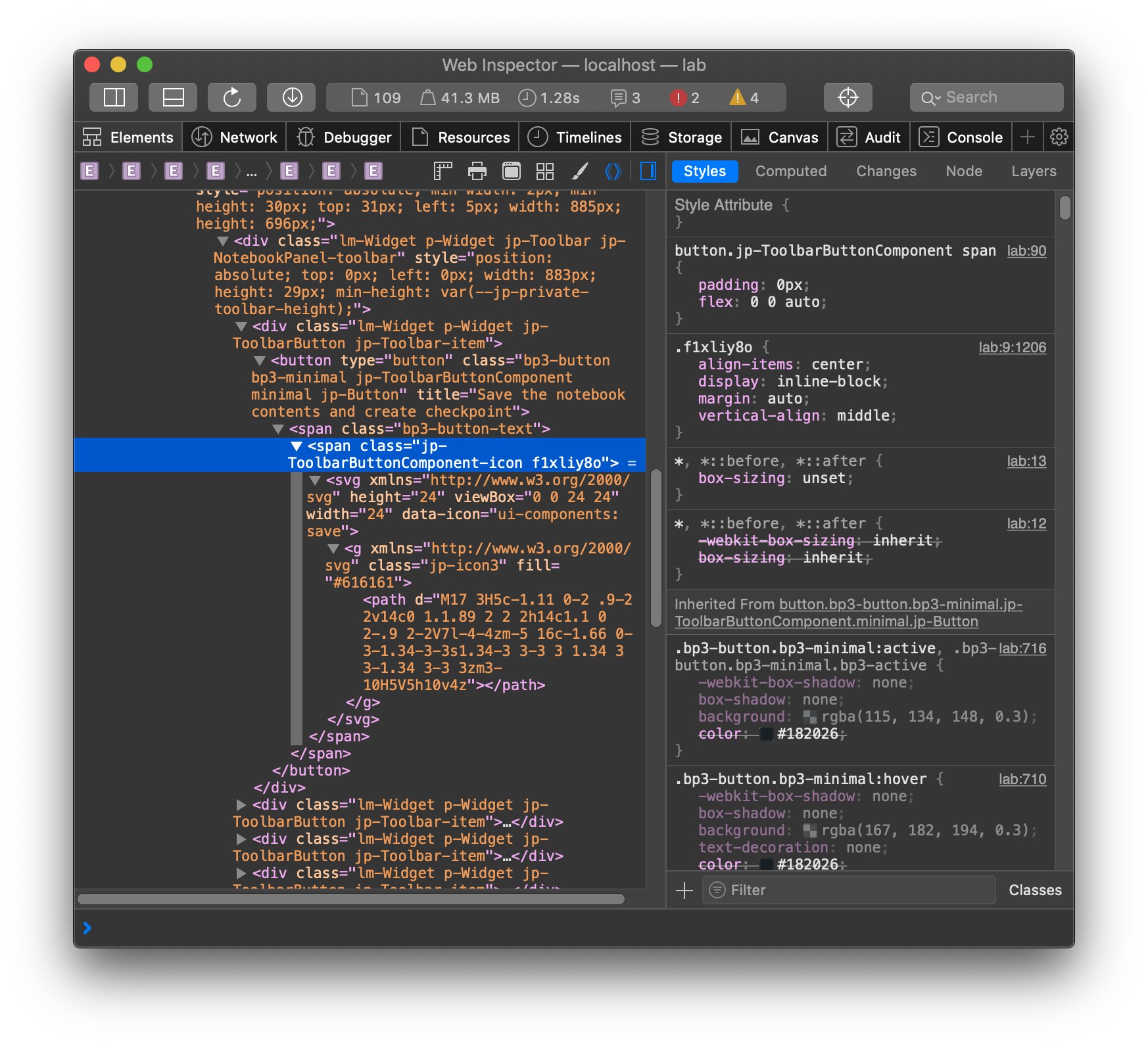Collapse the selected jp-ToolbarButtonComponent-icon span
The width and height of the screenshot is (1148, 1045).
pyautogui.click(x=297, y=446)
